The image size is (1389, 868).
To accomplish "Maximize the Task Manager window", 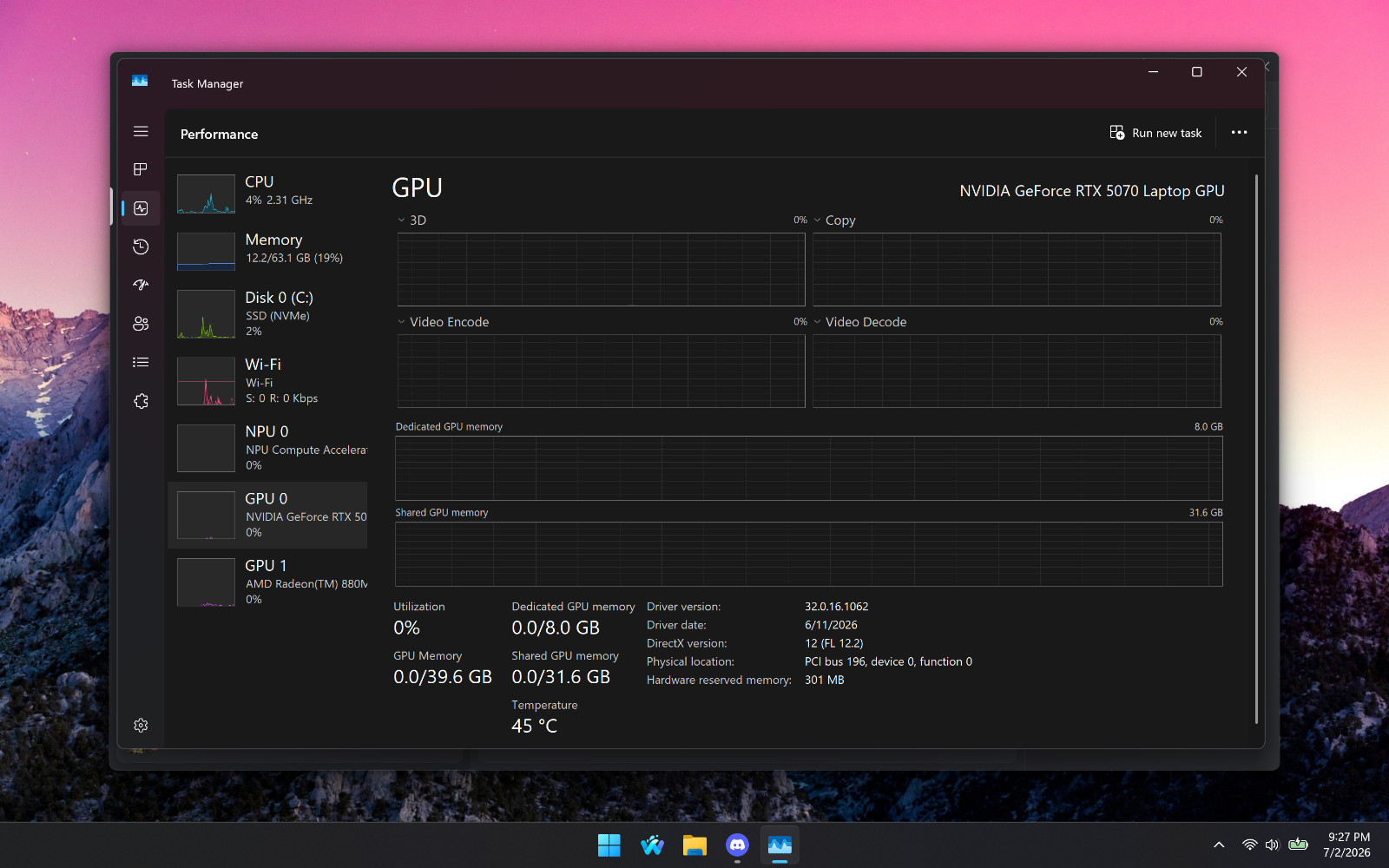I will 1197,72.
